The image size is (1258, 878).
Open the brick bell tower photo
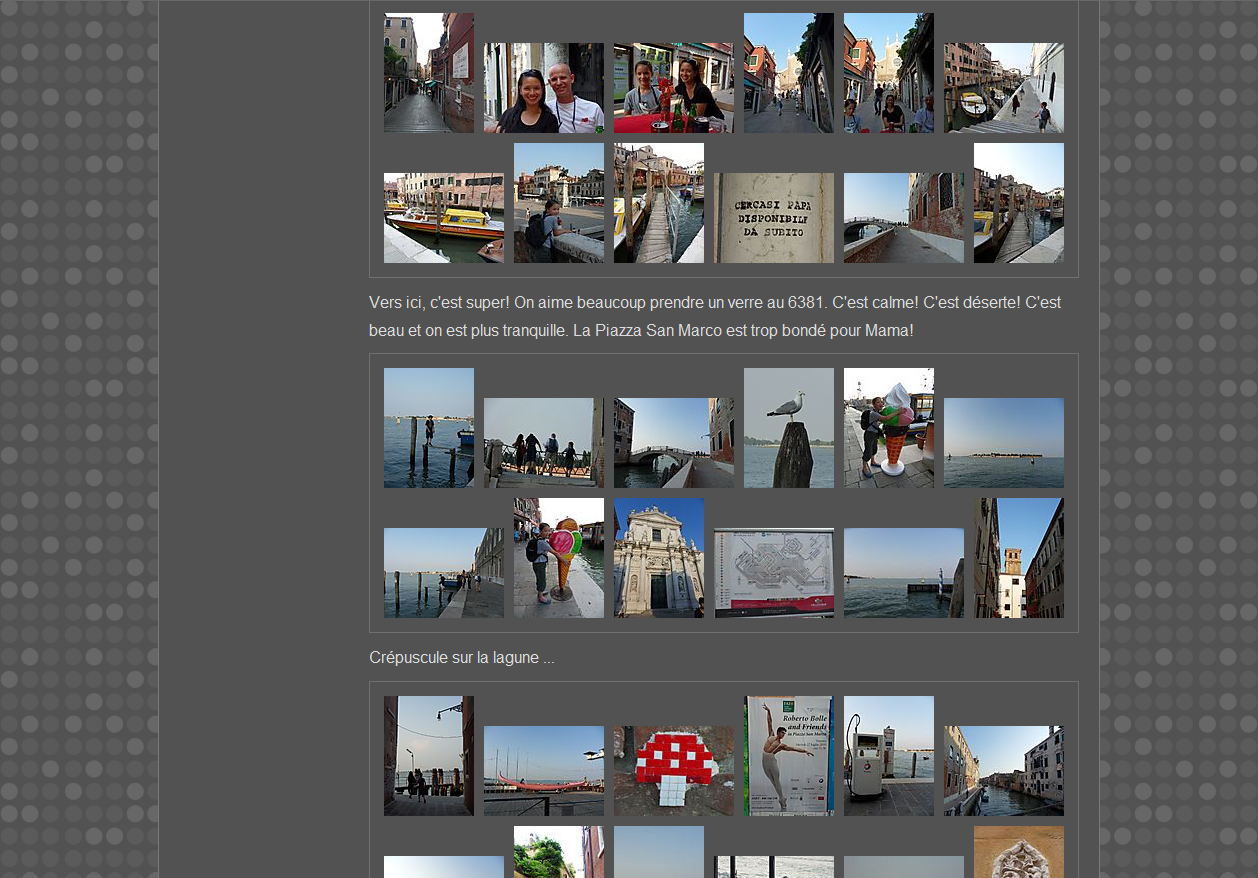click(x=1018, y=558)
